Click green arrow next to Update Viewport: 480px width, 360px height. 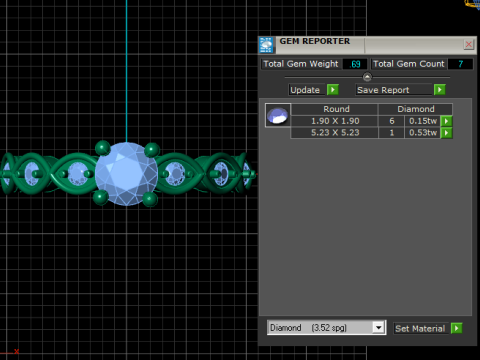point(333,90)
